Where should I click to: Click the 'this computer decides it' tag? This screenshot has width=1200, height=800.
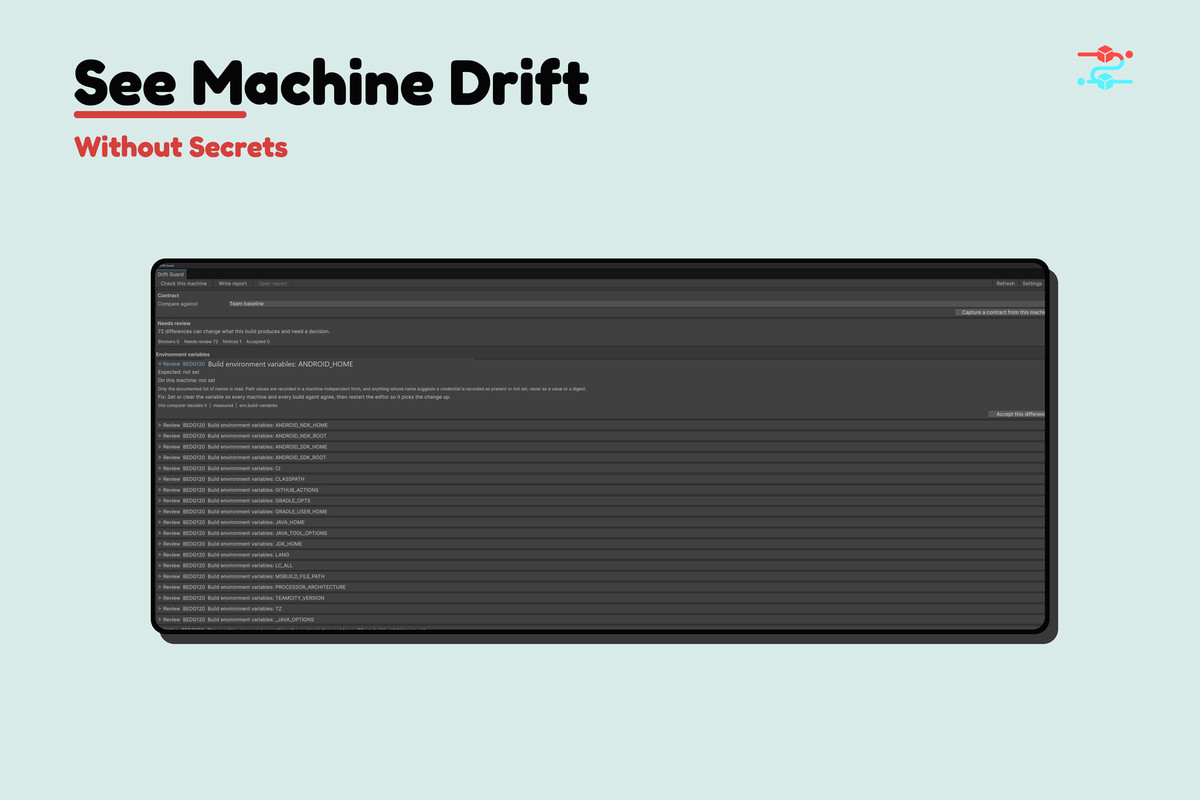[183, 405]
